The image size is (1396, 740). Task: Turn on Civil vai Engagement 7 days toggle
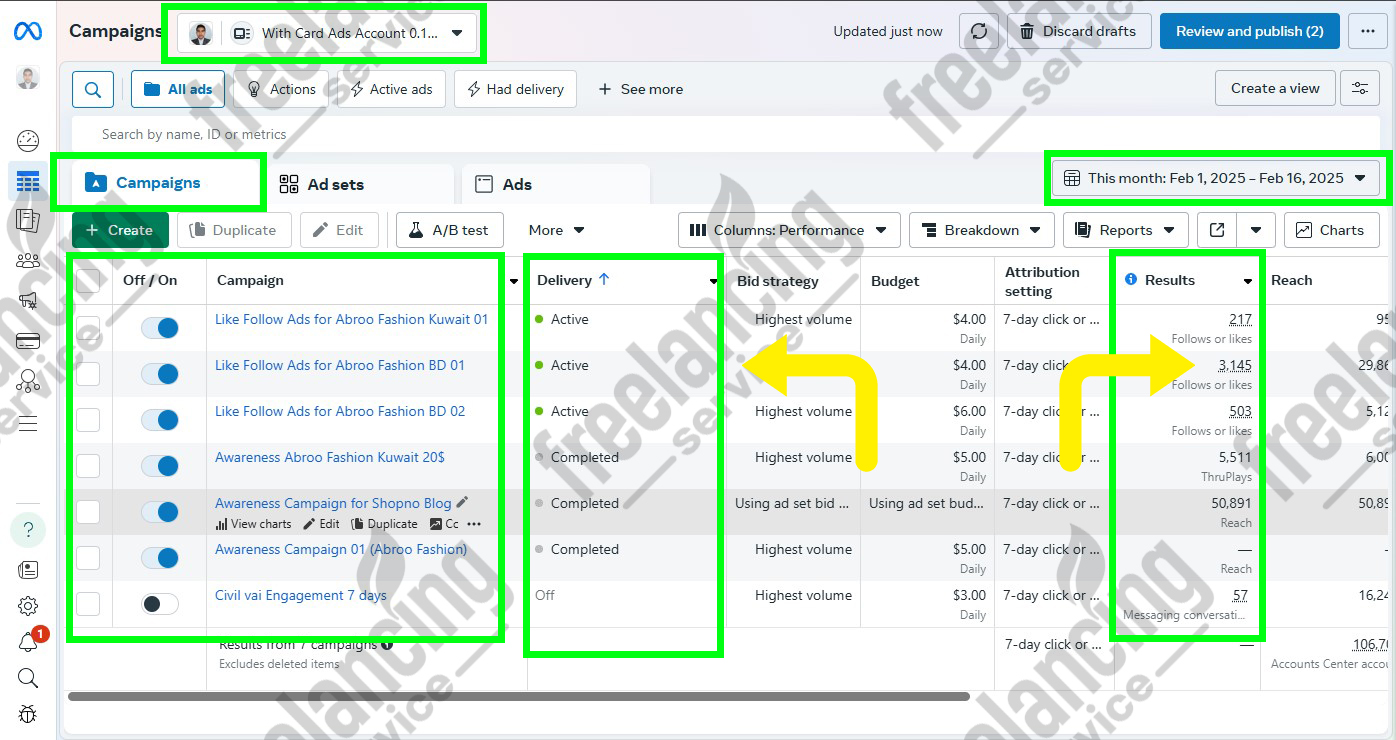tap(160, 604)
